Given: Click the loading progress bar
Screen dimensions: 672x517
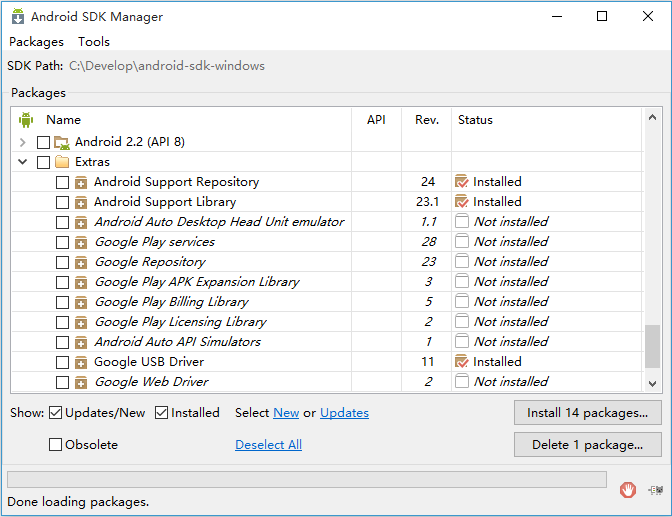Looking at the screenshot, I should click(x=307, y=479).
